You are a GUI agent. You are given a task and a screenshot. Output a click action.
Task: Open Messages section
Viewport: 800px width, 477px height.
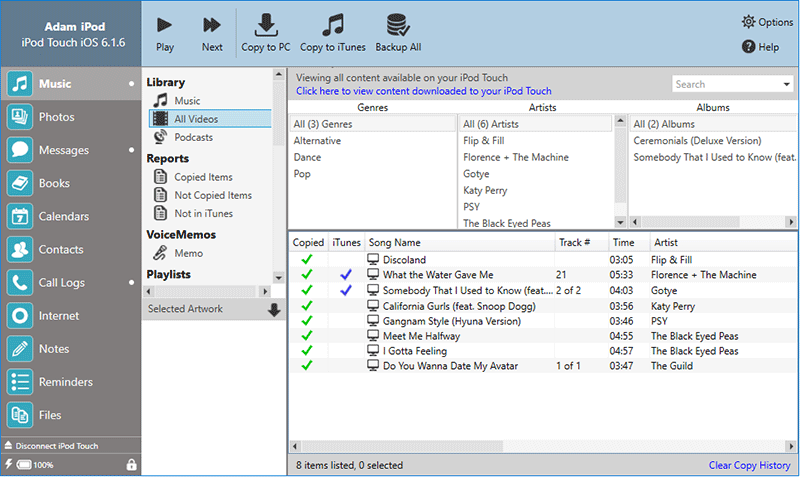click(71, 150)
